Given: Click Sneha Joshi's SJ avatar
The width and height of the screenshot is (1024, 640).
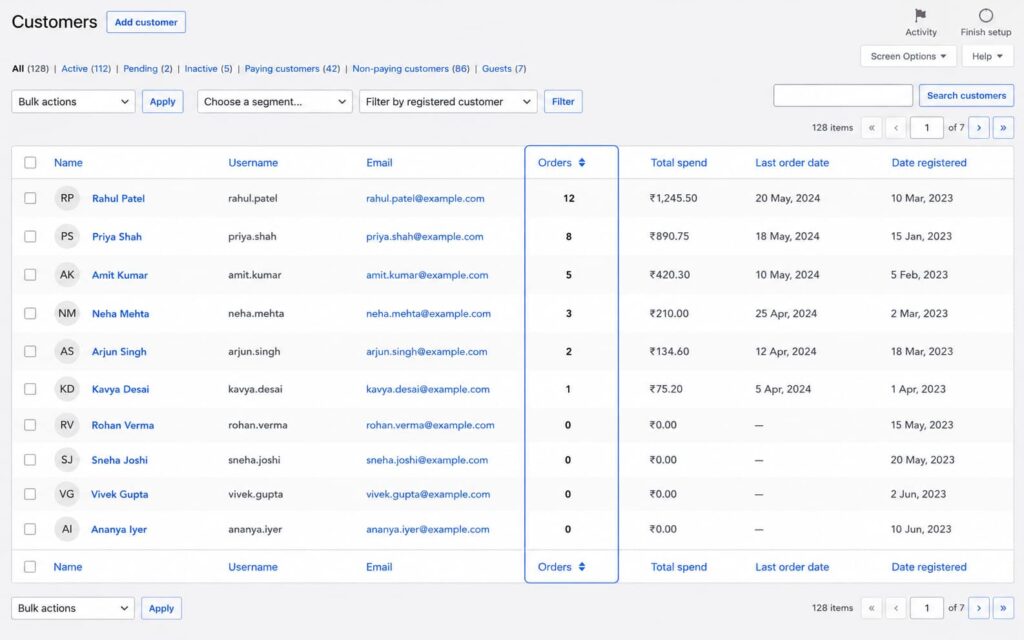Looking at the screenshot, I should pos(67,460).
